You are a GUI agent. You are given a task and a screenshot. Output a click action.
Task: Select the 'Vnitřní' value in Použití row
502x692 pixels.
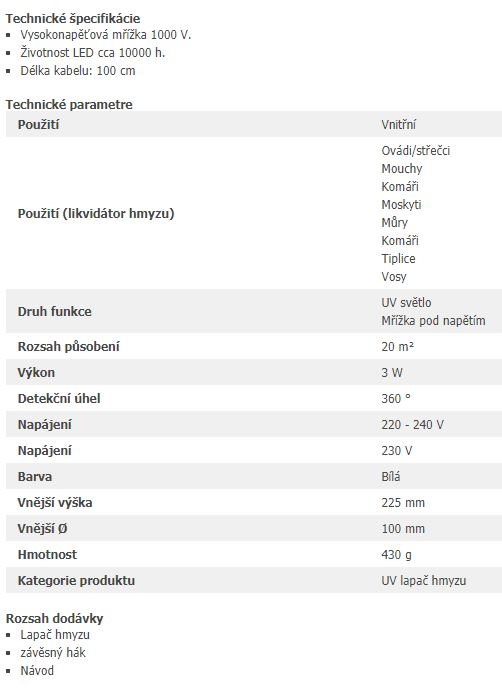point(399,124)
